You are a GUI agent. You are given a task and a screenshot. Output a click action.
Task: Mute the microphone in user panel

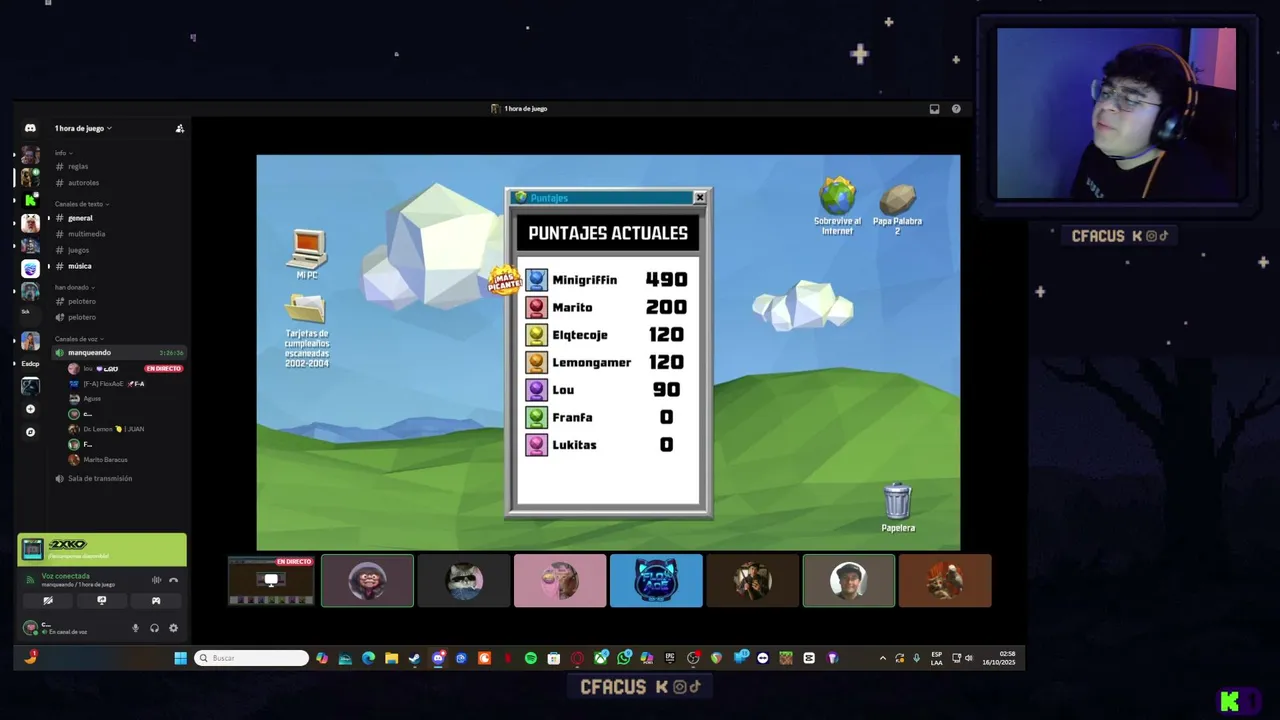(x=135, y=628)
